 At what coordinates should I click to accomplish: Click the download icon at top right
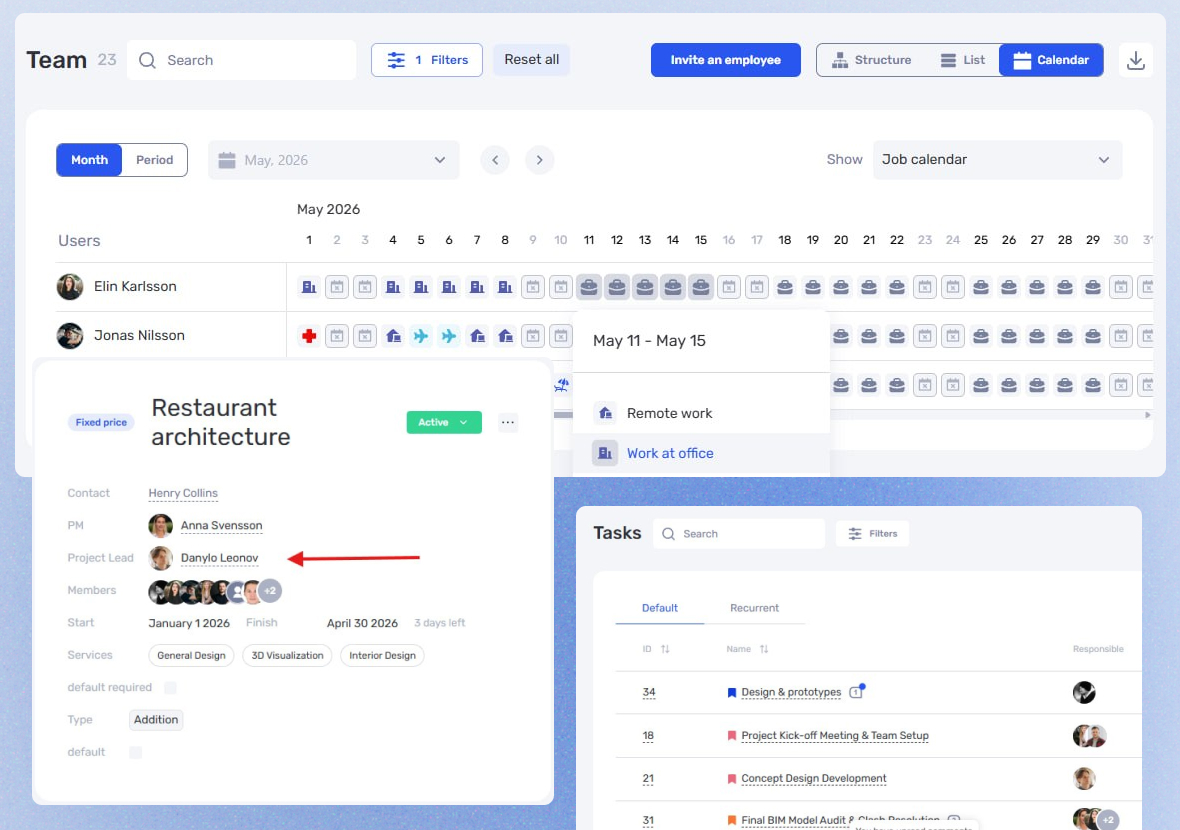click(x=1136, y=60)
